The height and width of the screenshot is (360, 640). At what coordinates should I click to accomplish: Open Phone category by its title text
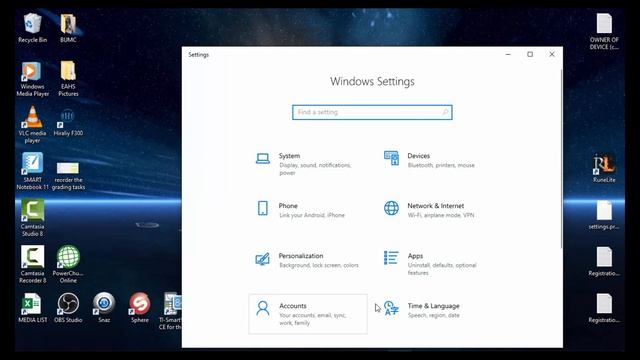(288, 206)
